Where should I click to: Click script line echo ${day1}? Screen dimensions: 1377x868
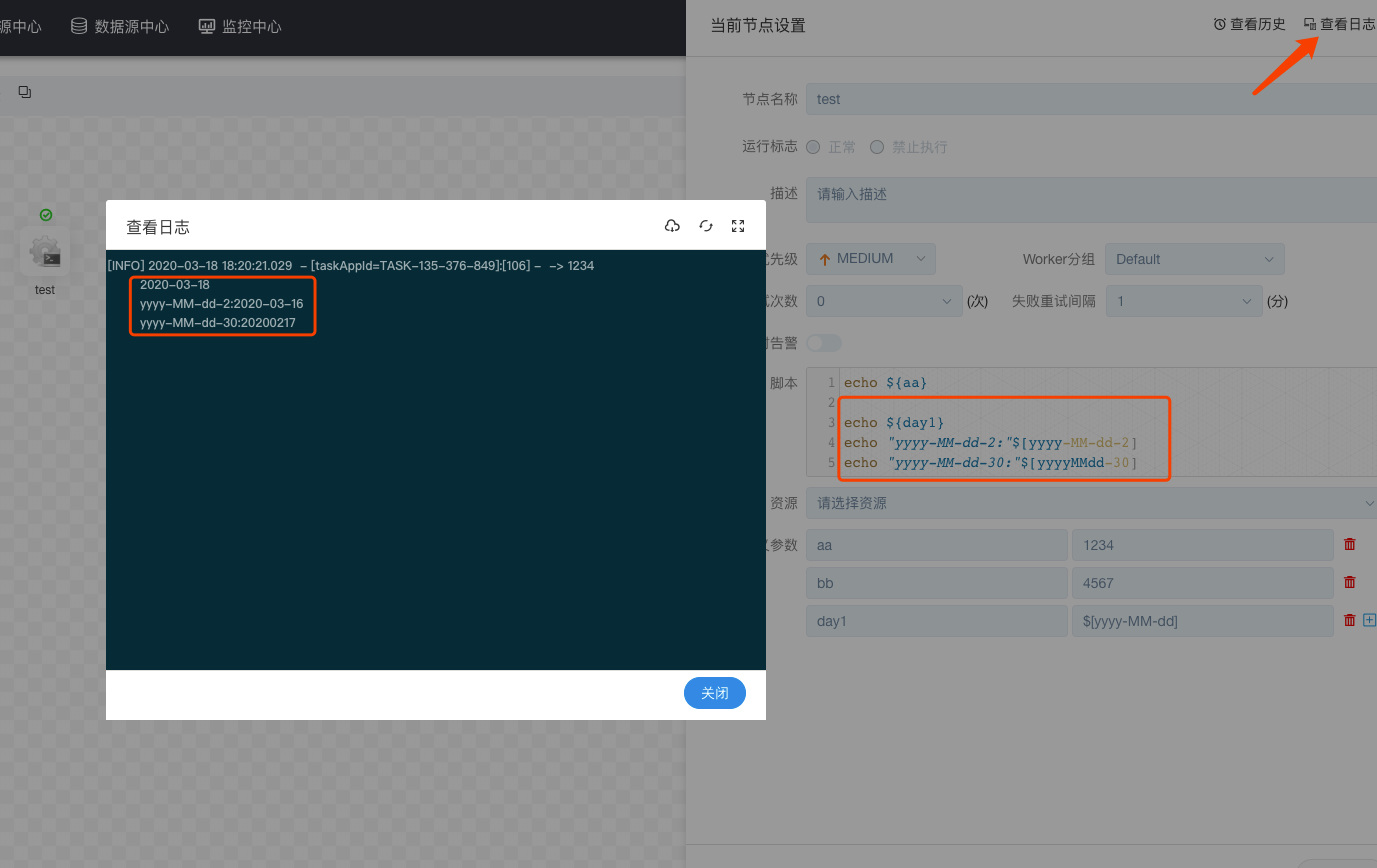point(894,423)
